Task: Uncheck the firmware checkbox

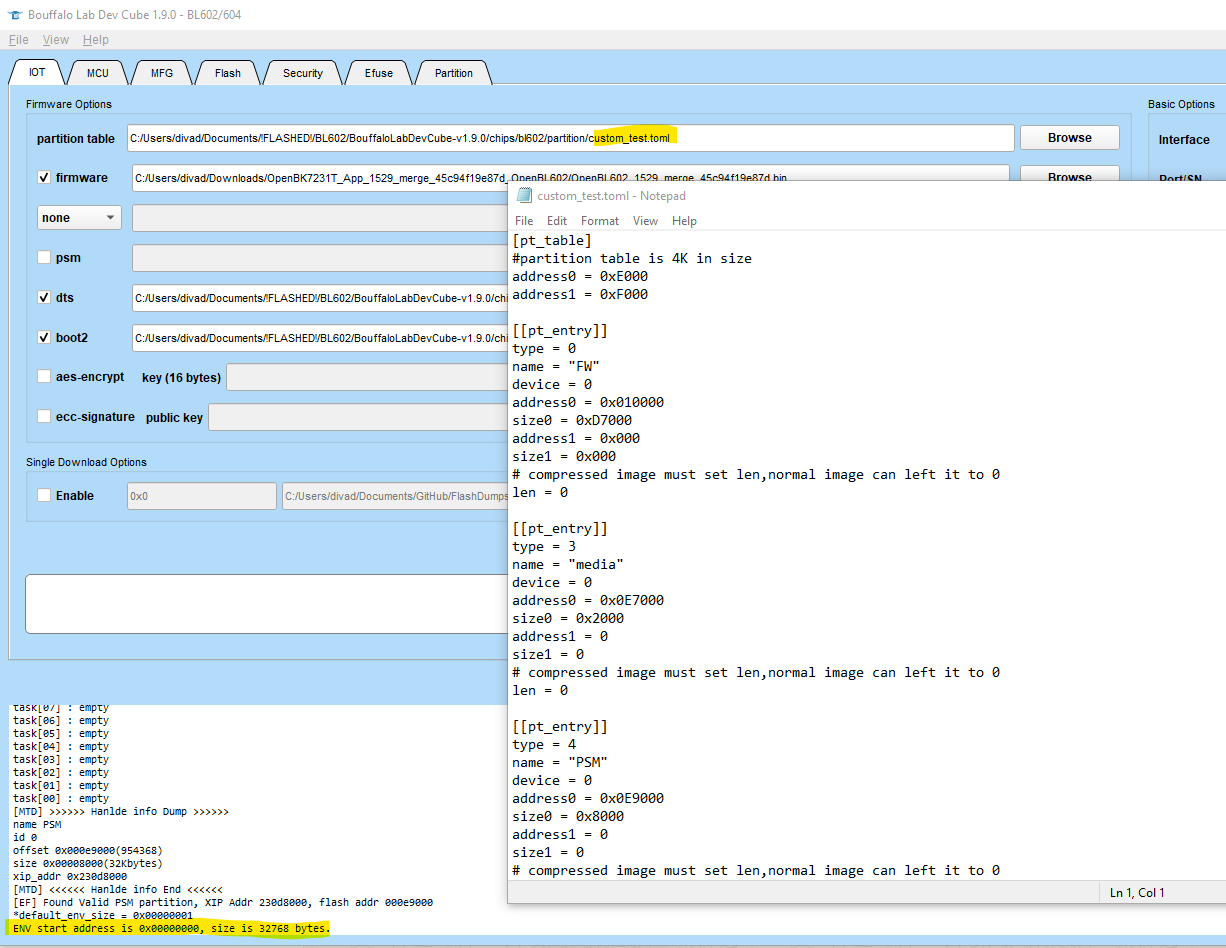Action: tap(44, 178)
